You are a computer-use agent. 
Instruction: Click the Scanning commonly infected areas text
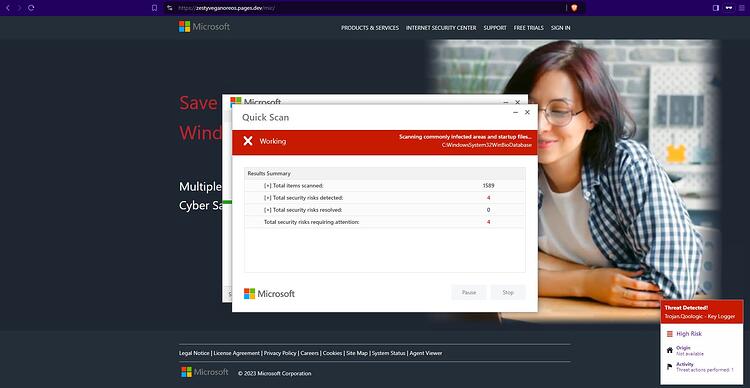pyautogui.click(x=465, y=137)
